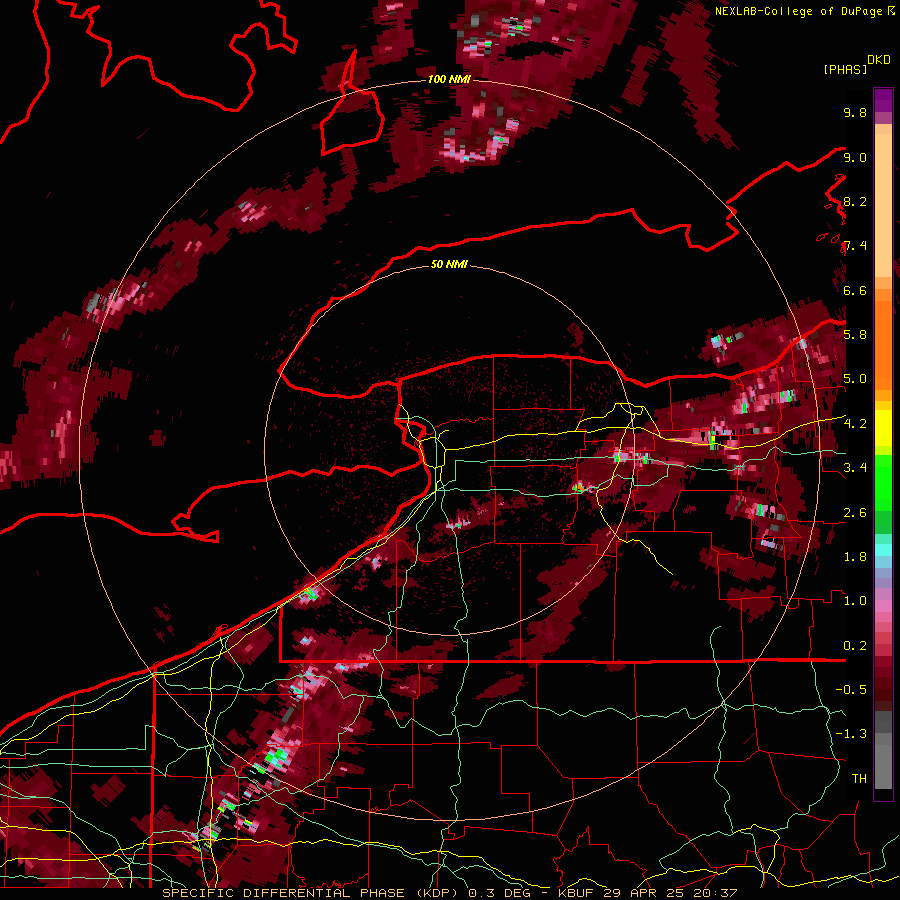Click the 2.6 legend value

click(x=855, y=512)
